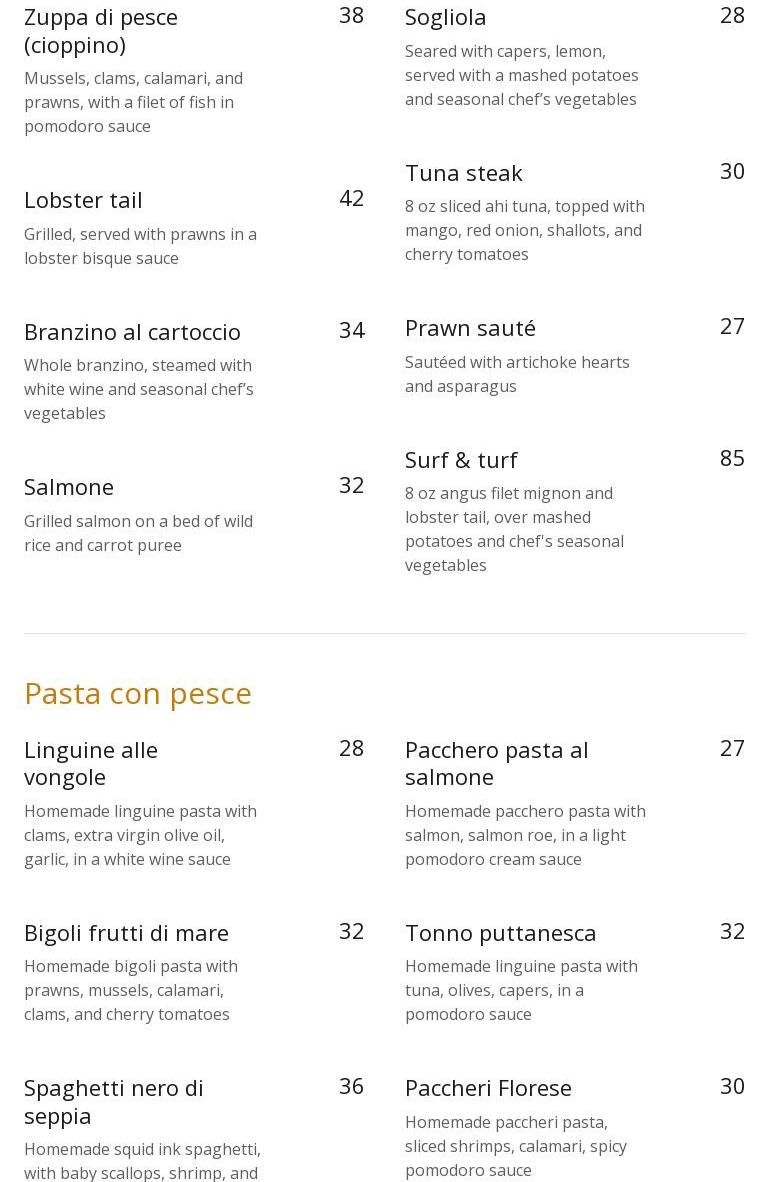770x1182 pixels.
Task: Choose the Spaghetti nero di seppia title
Action: click(x=113, y=1101)
